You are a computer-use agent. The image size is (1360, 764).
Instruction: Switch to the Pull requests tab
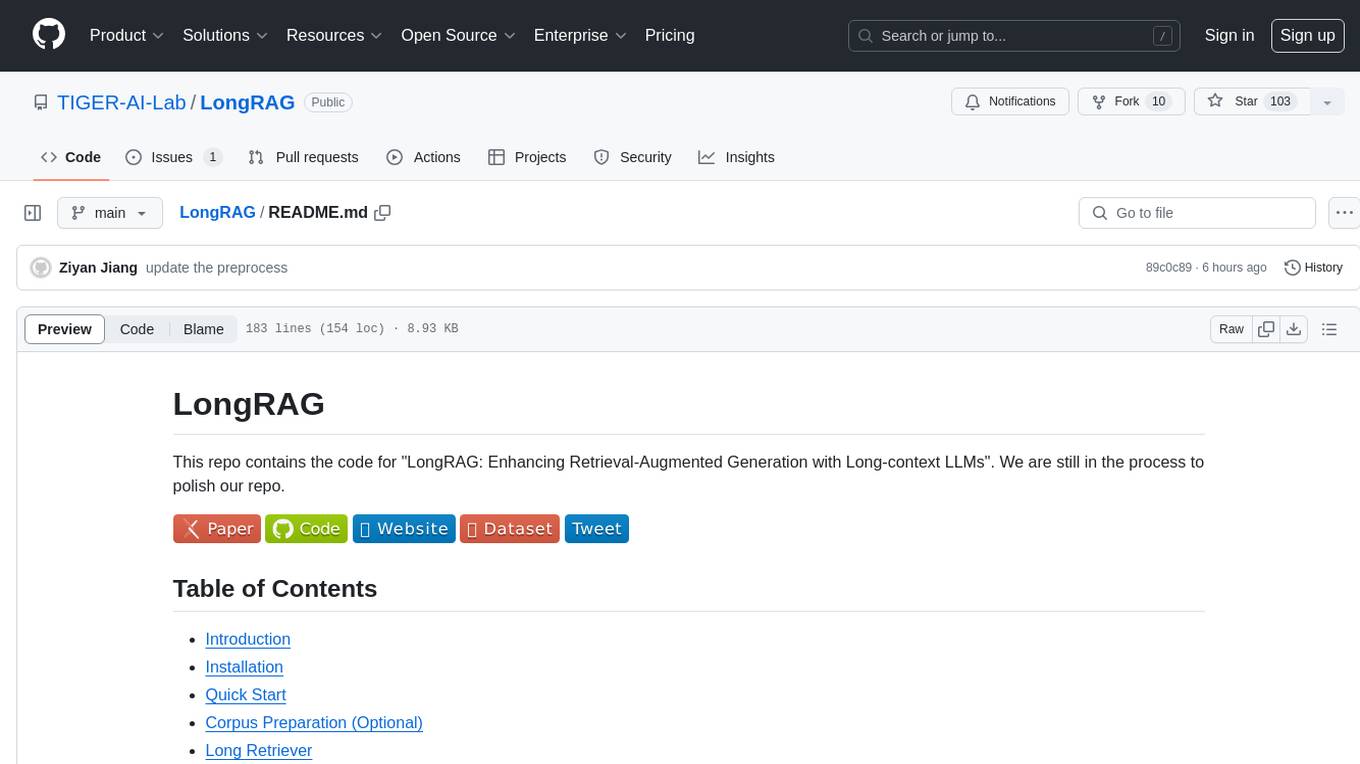(x=303, y=157)
